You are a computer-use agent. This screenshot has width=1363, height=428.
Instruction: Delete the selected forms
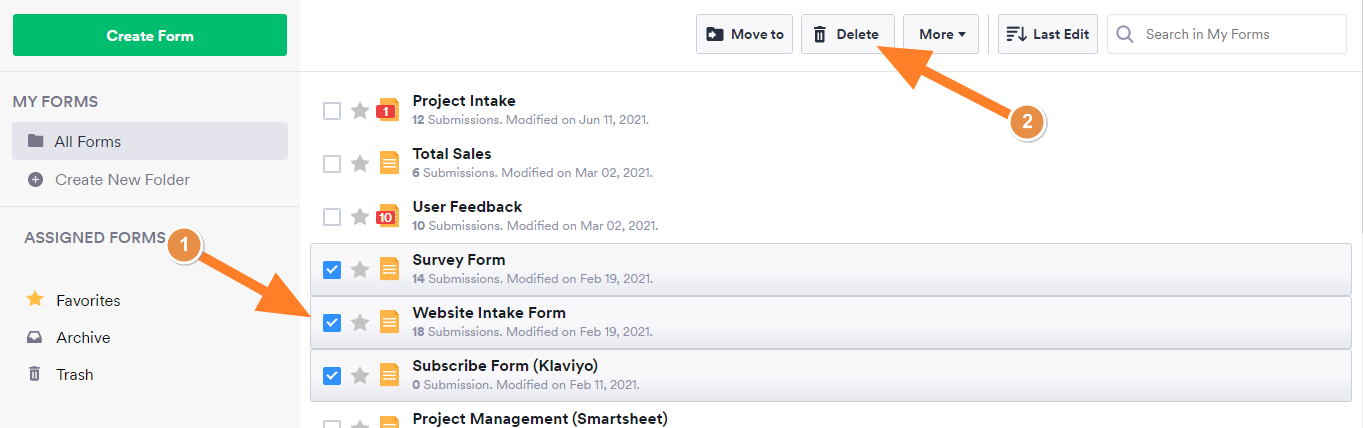pos(846,34)
